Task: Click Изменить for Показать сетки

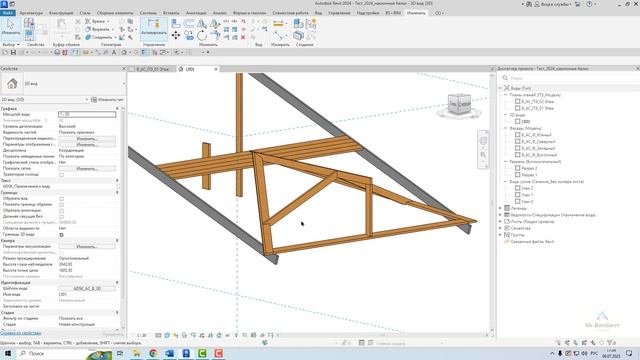Action: (87, 169)
